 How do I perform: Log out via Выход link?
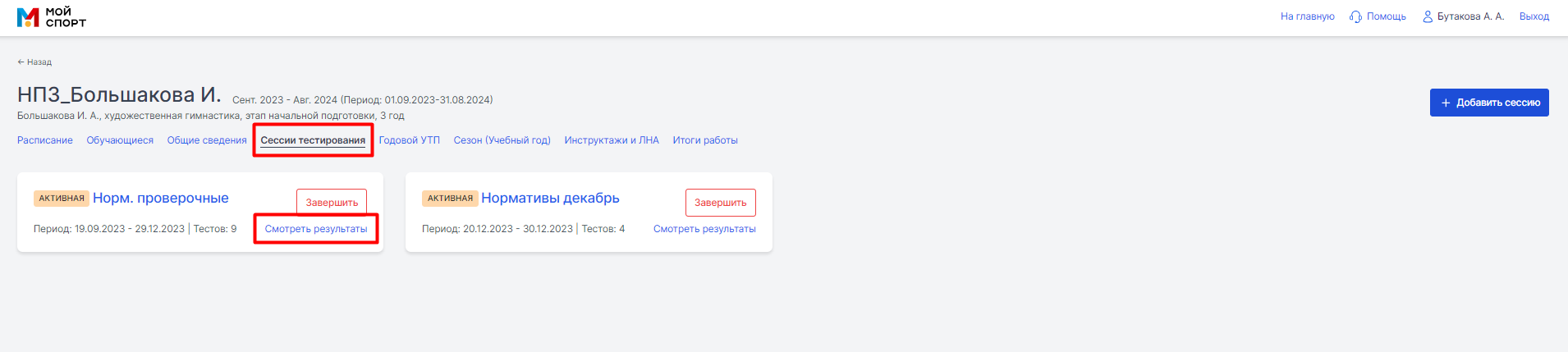coord(1534,16)
